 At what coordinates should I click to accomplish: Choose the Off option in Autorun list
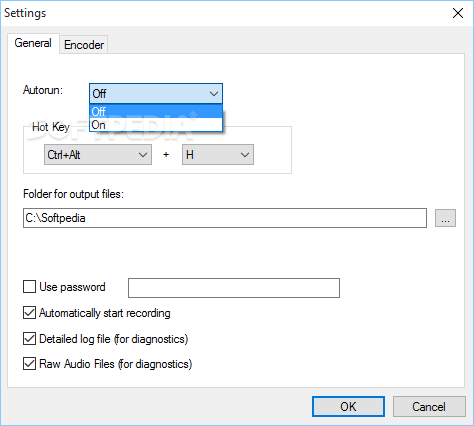click(x=156, y=111)
